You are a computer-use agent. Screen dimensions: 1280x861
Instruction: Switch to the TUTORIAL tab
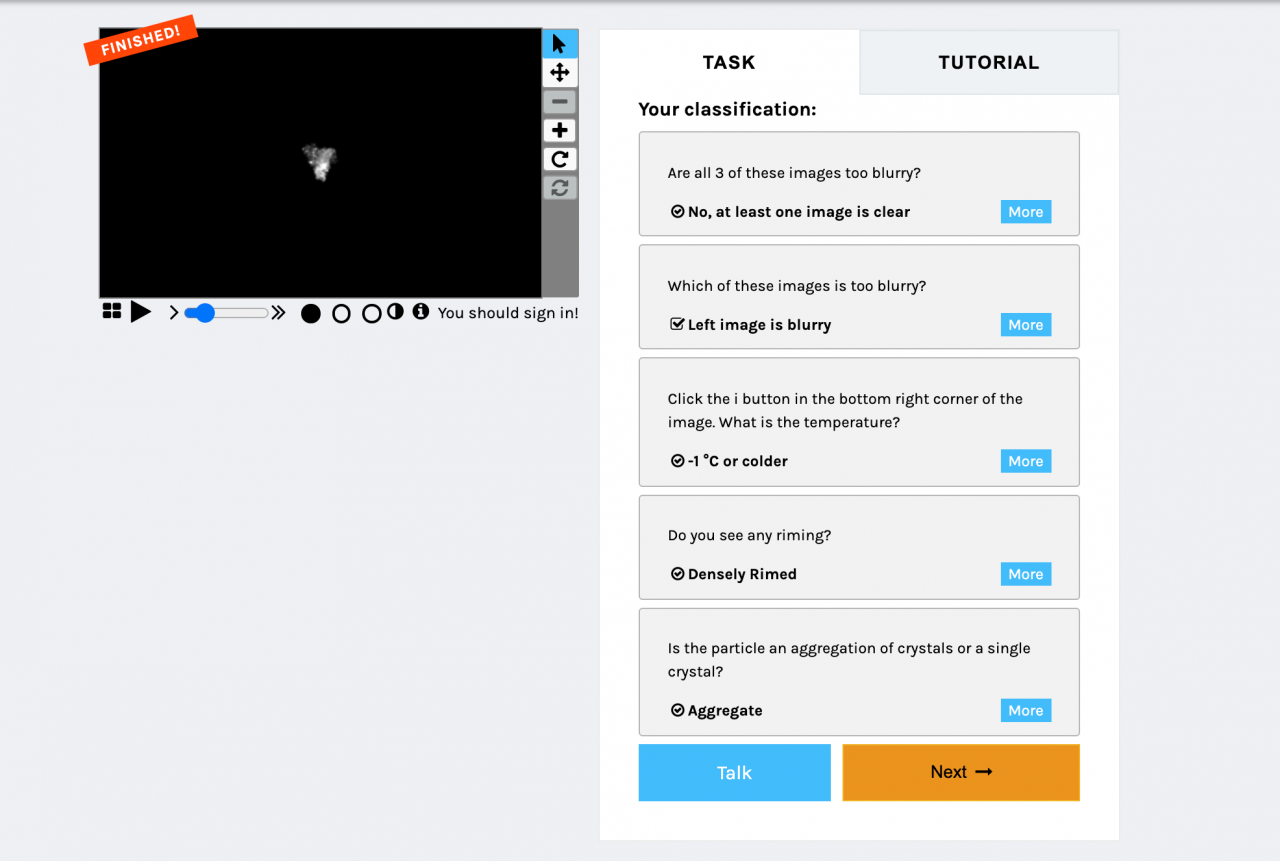click(989, 62)
